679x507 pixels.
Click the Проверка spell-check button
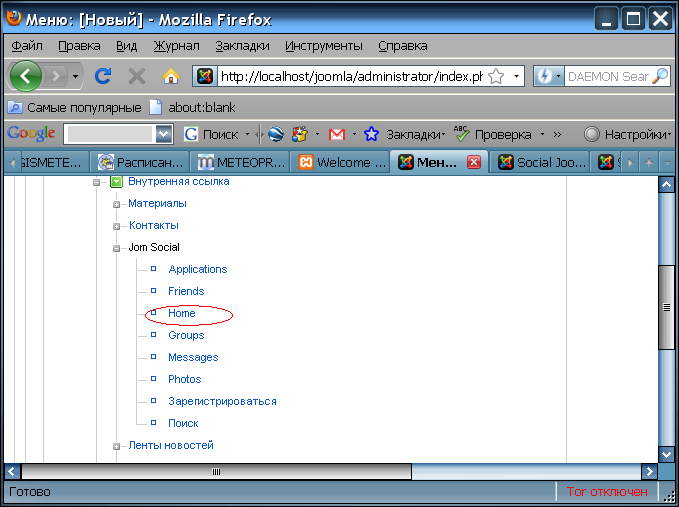click(x=493, y=134)
